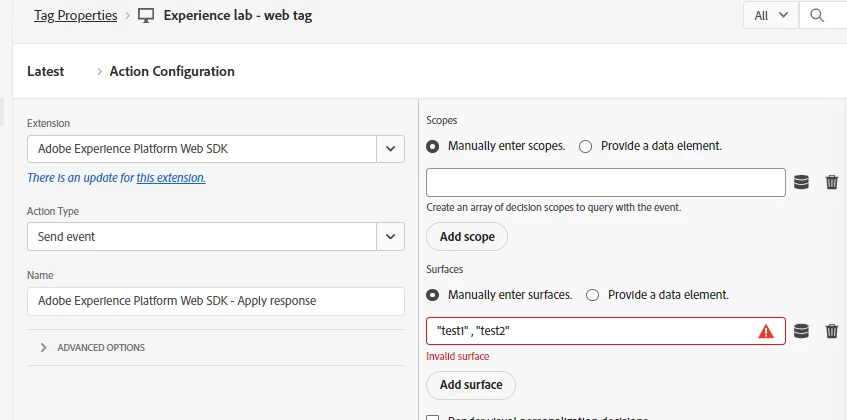Open the surfaces data element picker icon

click(801, 331)
